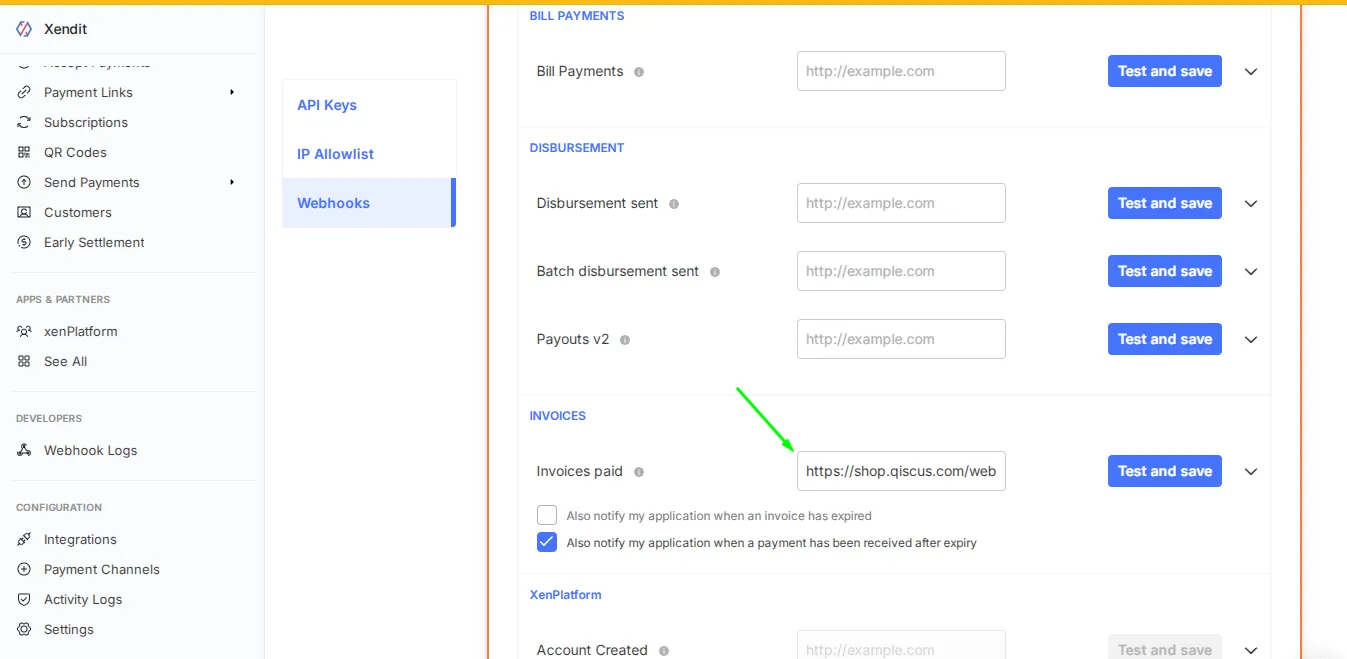Switch to the API Keys tab
This screenshot has height=659, width=1347.
click(x=327, y=105)
